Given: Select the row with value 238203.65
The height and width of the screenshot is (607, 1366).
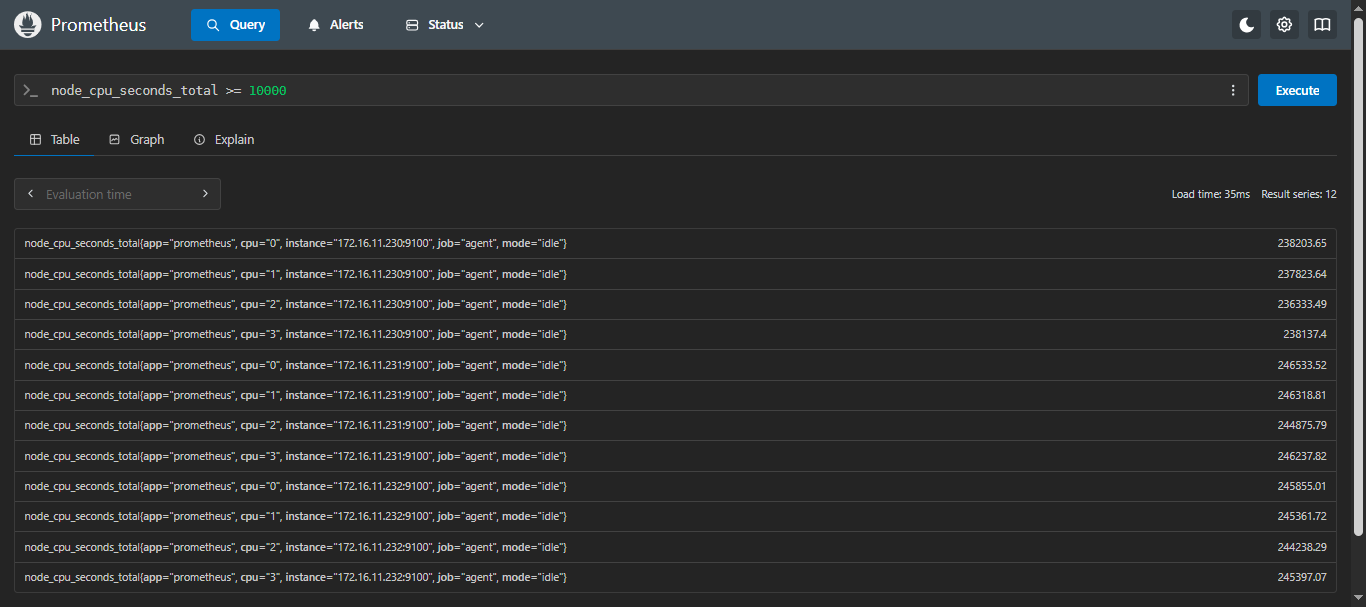Looking at the screenshot, I should (x=675, y=243).
